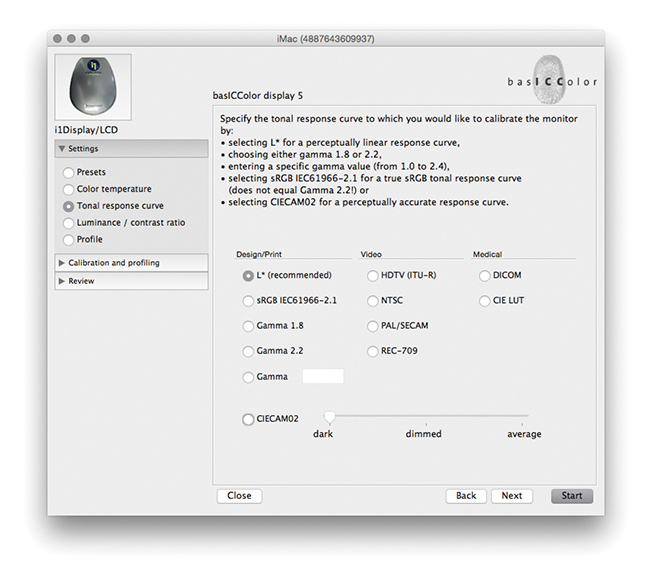
Task: Select the Color temperature settings page
Action: coord(68,190)
